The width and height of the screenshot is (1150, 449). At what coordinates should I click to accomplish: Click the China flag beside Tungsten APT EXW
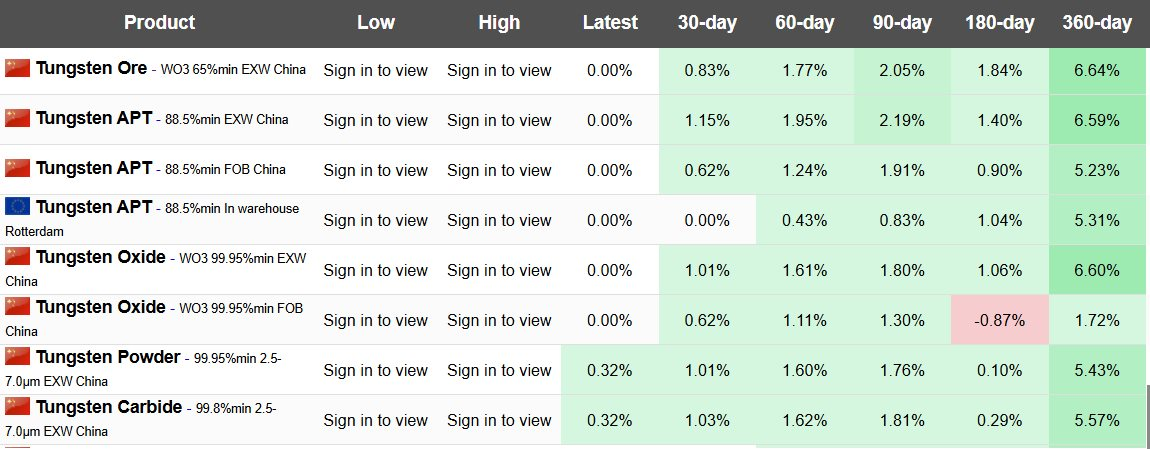coord(18,118)
